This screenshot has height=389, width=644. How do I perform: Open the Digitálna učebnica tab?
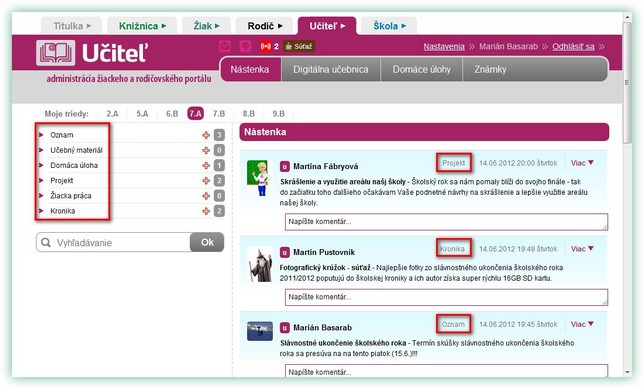click(x=331, y=69)
